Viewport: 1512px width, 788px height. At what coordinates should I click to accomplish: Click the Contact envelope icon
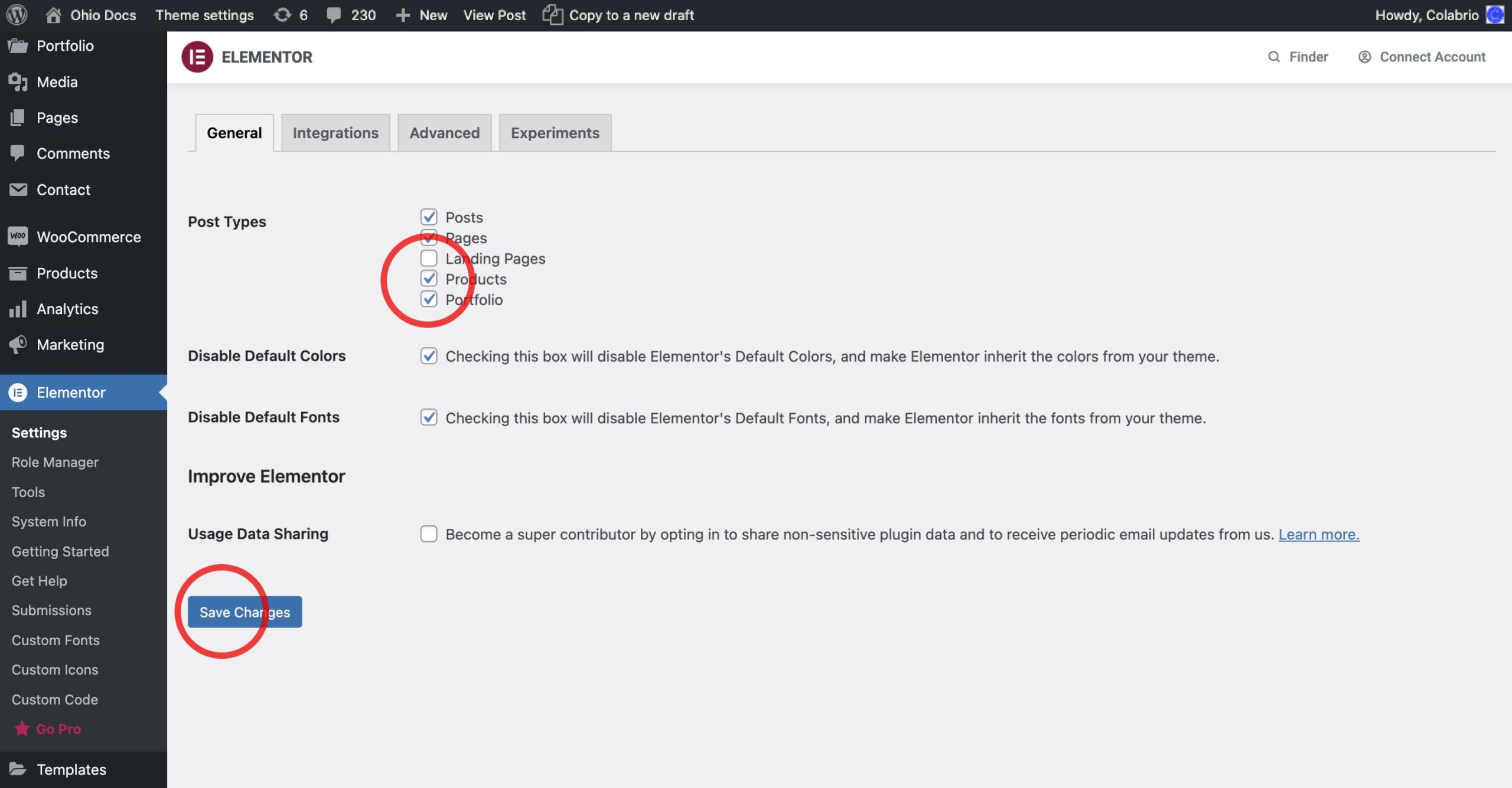[18, 189]
